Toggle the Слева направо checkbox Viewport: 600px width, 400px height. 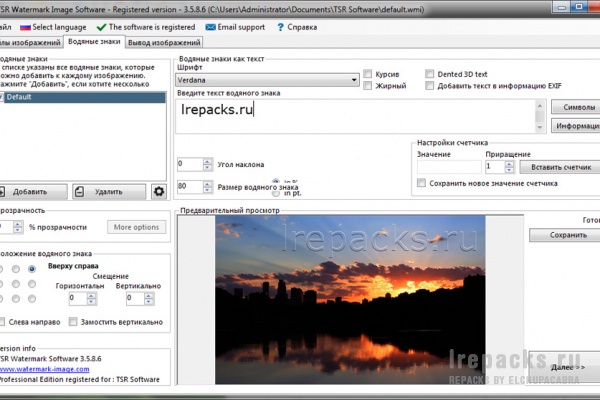(2, 322)
